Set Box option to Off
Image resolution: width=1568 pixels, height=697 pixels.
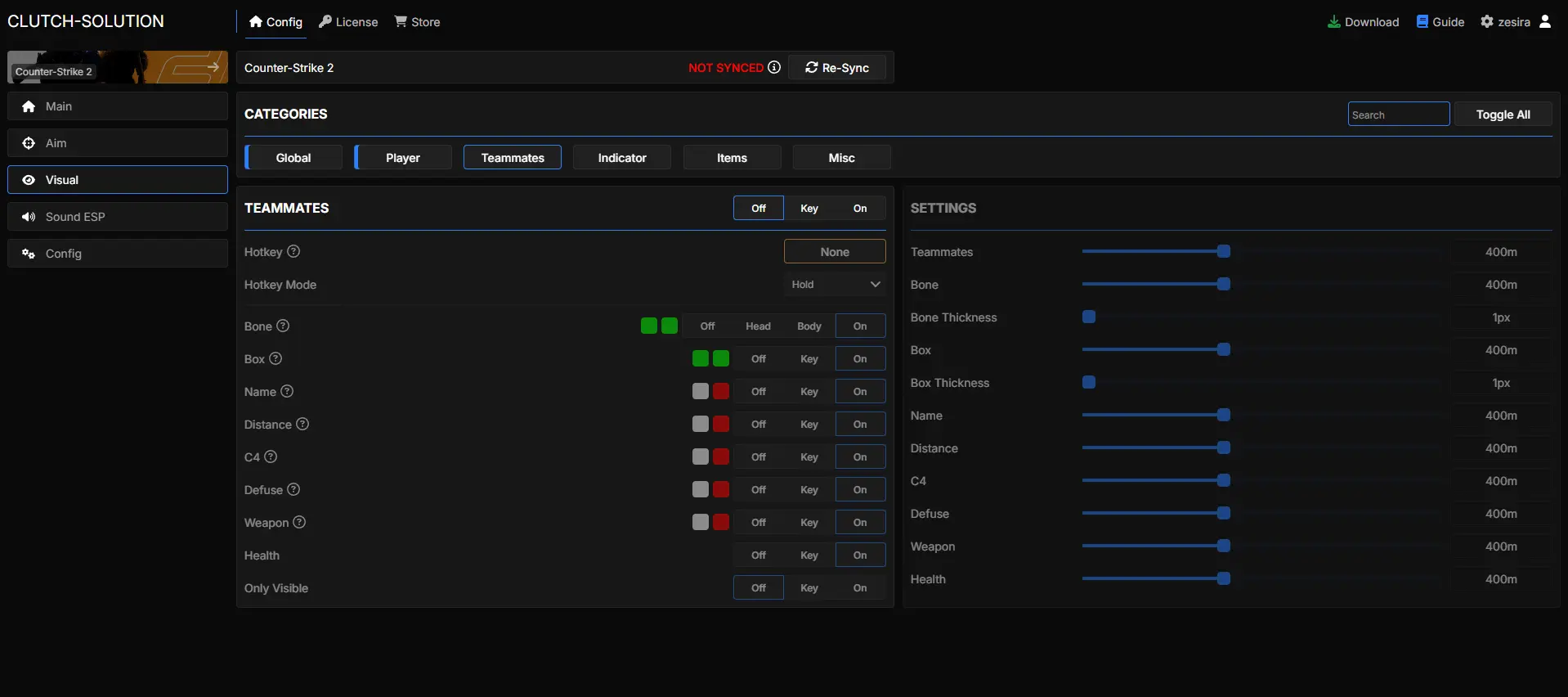(759, 359)
